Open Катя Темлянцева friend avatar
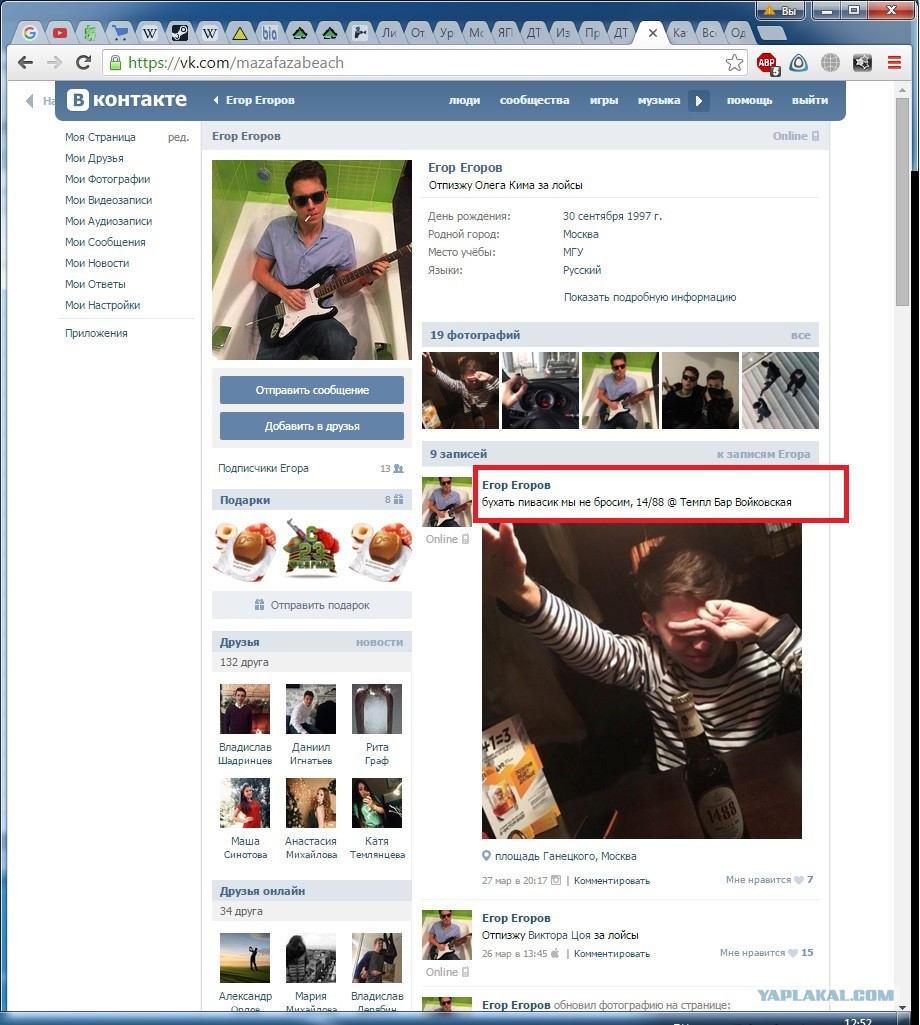Viewport: 920px width, 1025px height. coord(377,803)
